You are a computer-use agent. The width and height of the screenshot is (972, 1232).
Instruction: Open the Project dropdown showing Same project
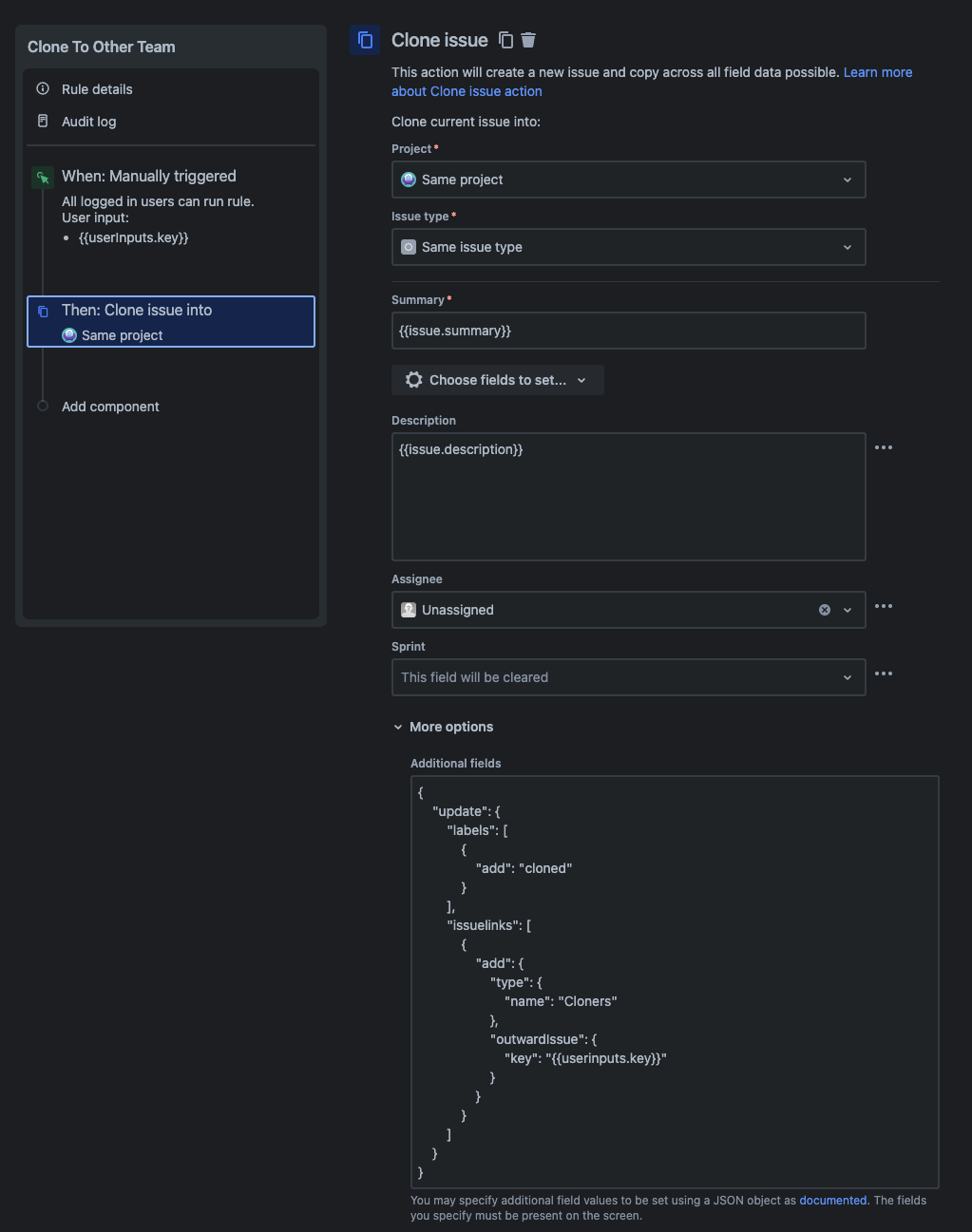[628, 180]
